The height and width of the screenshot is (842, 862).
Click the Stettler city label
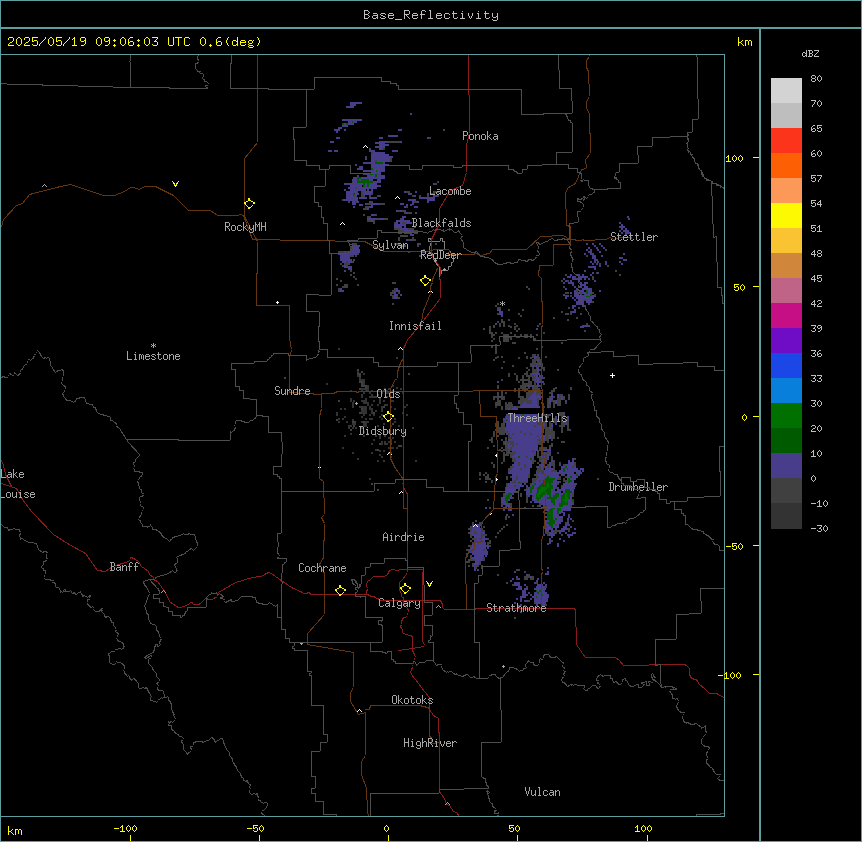click(634, 237)
